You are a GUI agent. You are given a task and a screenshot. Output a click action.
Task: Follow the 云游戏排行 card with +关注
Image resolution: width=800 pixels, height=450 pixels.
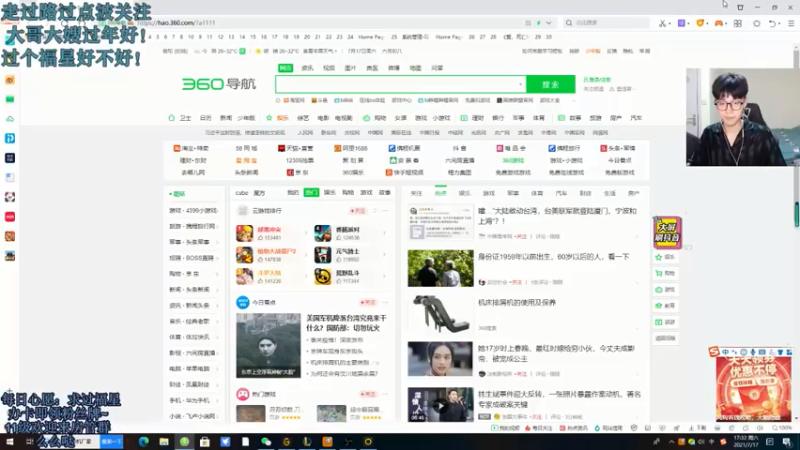click(x=358, y=211)
